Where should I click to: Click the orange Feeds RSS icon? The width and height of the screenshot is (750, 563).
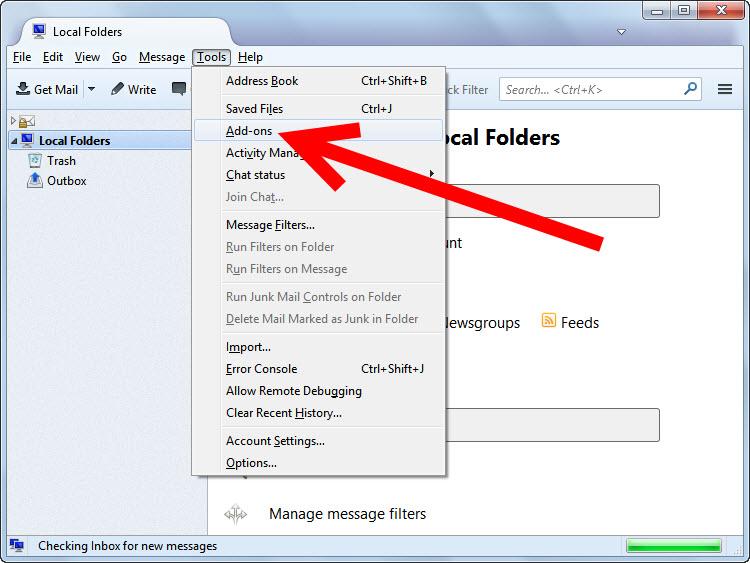coord(549,320)
